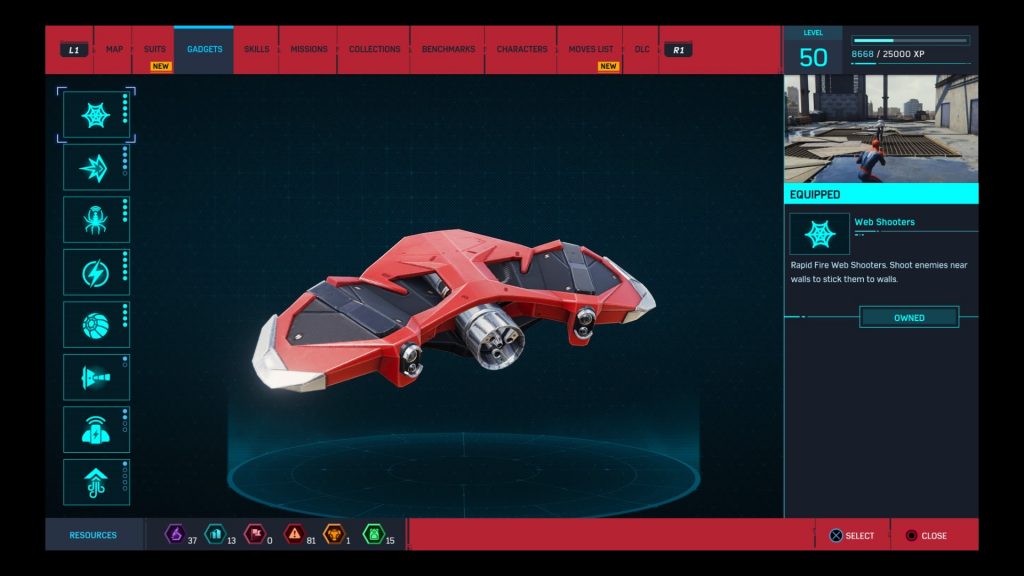Select the Spider-Drone gadget icon
The width and height of the screenshot is (1024, 576).
96,220
